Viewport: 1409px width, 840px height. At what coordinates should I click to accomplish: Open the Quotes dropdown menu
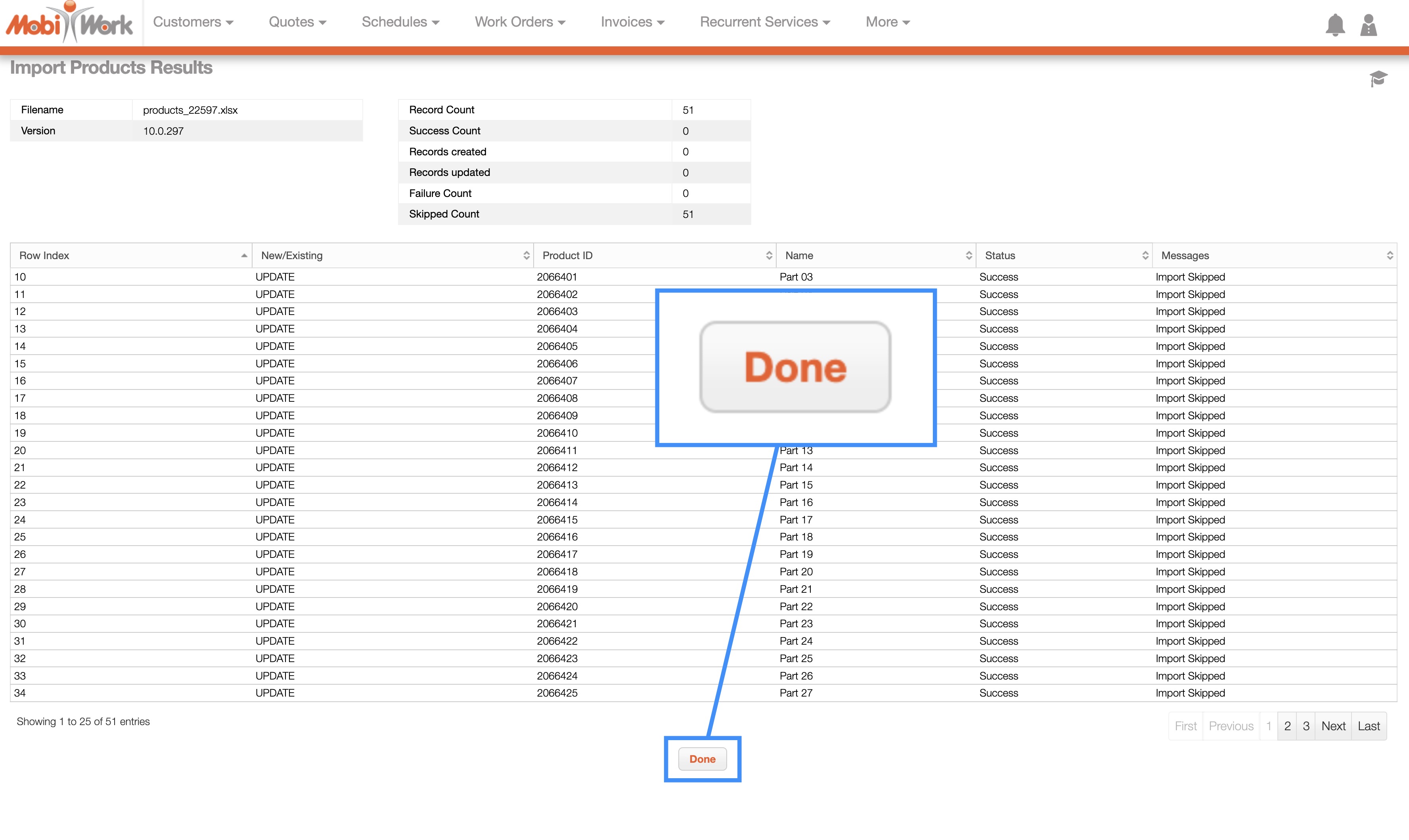pyautogui.click(x=297, y=22)
